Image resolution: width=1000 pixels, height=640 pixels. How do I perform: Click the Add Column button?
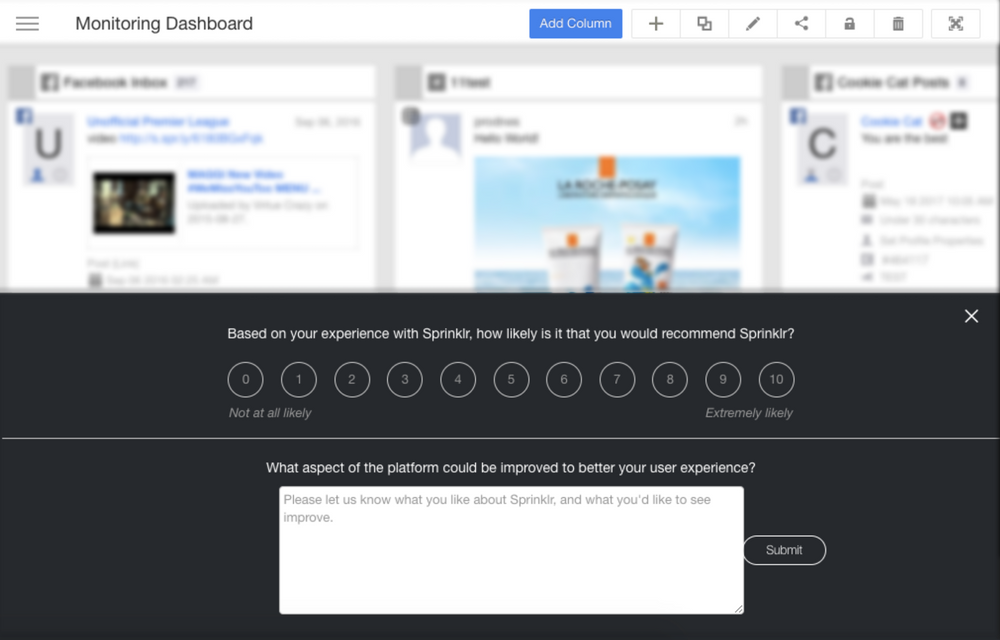point(575,24)
